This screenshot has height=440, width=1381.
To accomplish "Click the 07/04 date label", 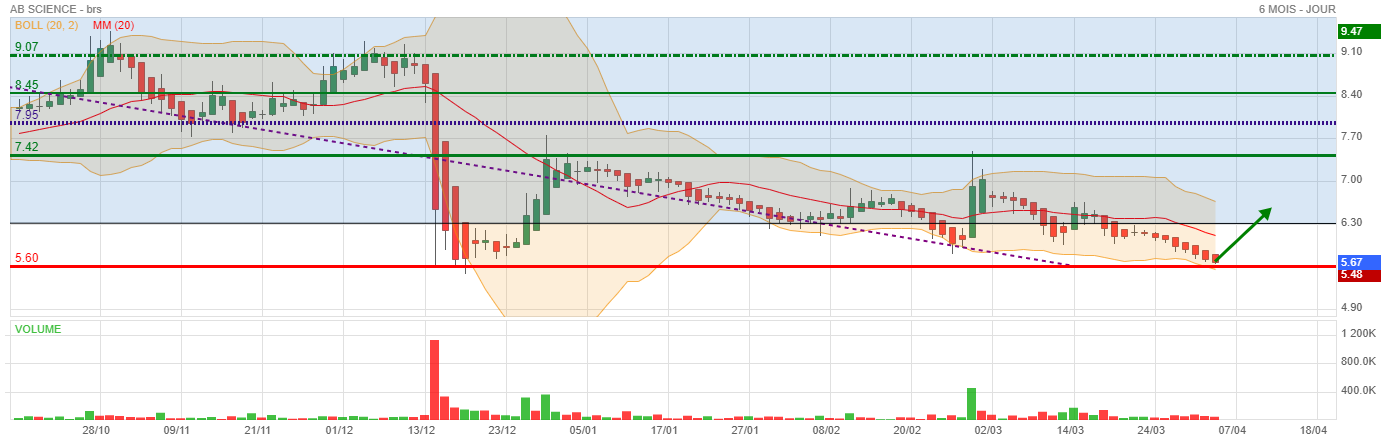I will pyautogui.click(x=1232, y=430).
